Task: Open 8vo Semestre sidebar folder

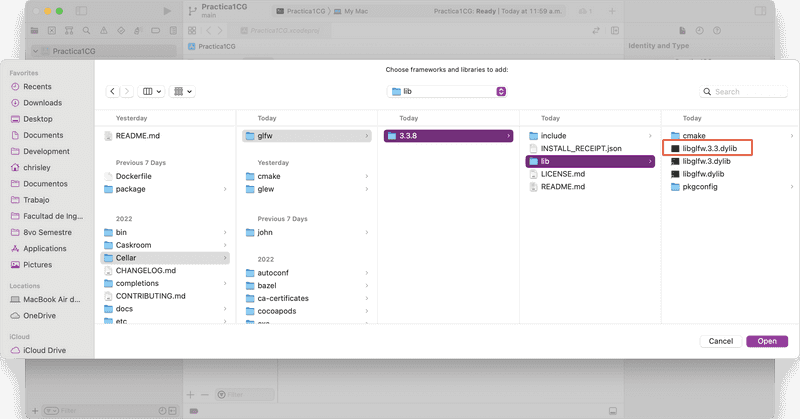Action: pyautogui.click(x=47, y=232)
